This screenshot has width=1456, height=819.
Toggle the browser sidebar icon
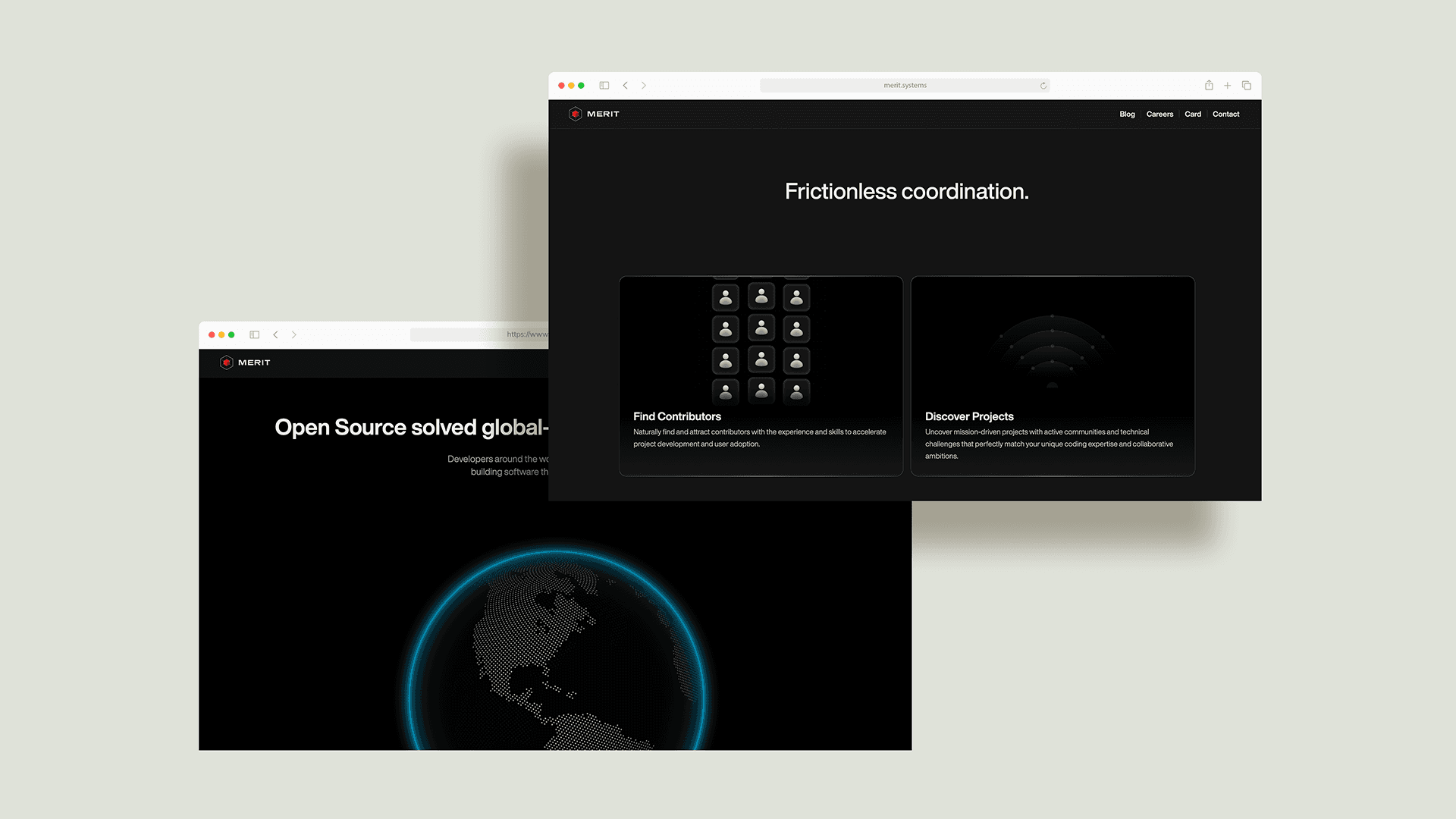coord(604,85)
